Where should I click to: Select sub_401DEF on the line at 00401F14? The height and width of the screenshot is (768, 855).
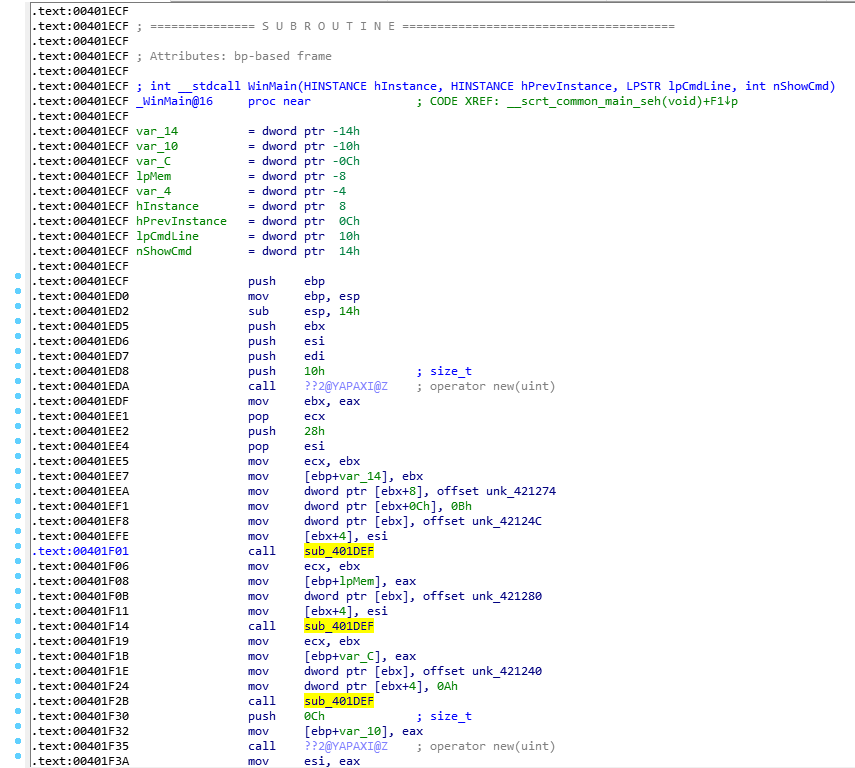click(x=339, y=626)
